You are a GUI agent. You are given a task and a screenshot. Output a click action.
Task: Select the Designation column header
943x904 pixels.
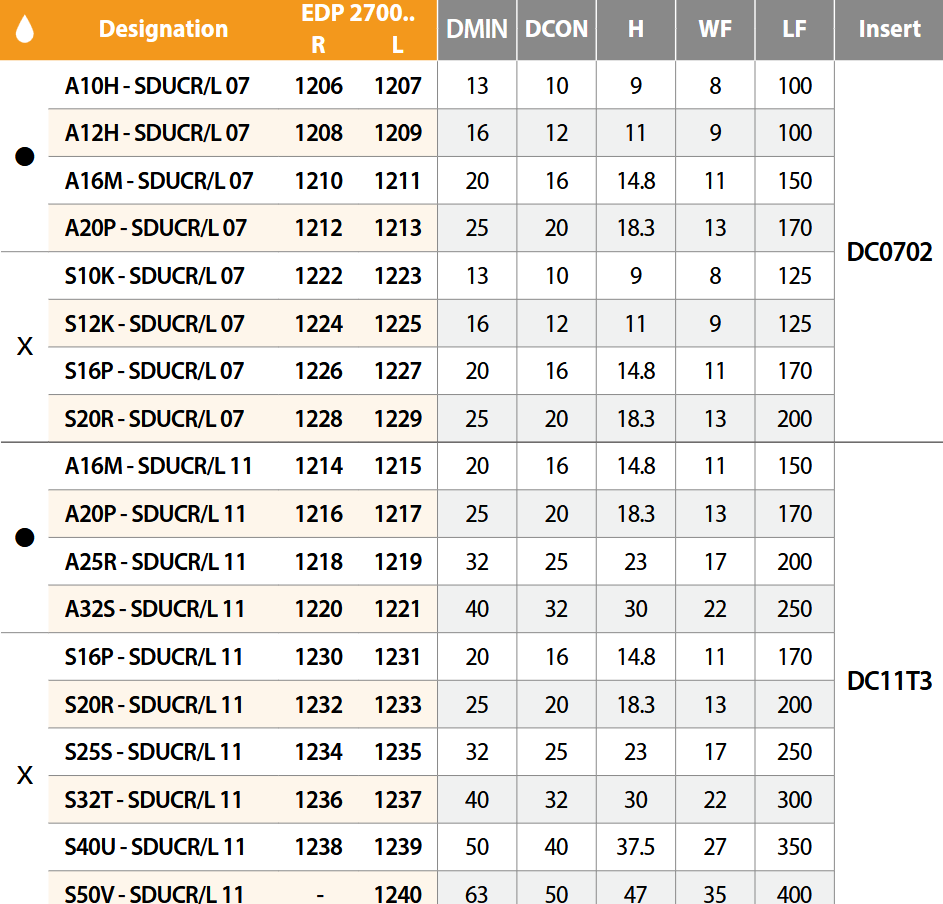point(163,29)
